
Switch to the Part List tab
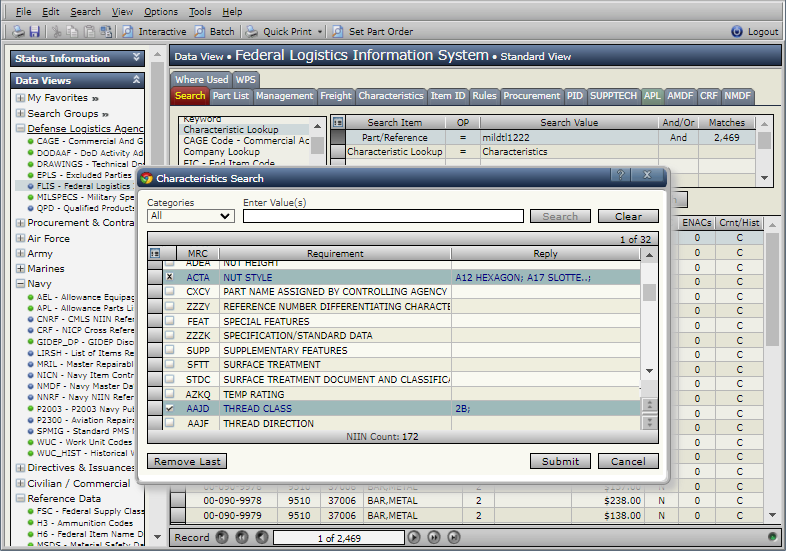(x=231, y=96)
